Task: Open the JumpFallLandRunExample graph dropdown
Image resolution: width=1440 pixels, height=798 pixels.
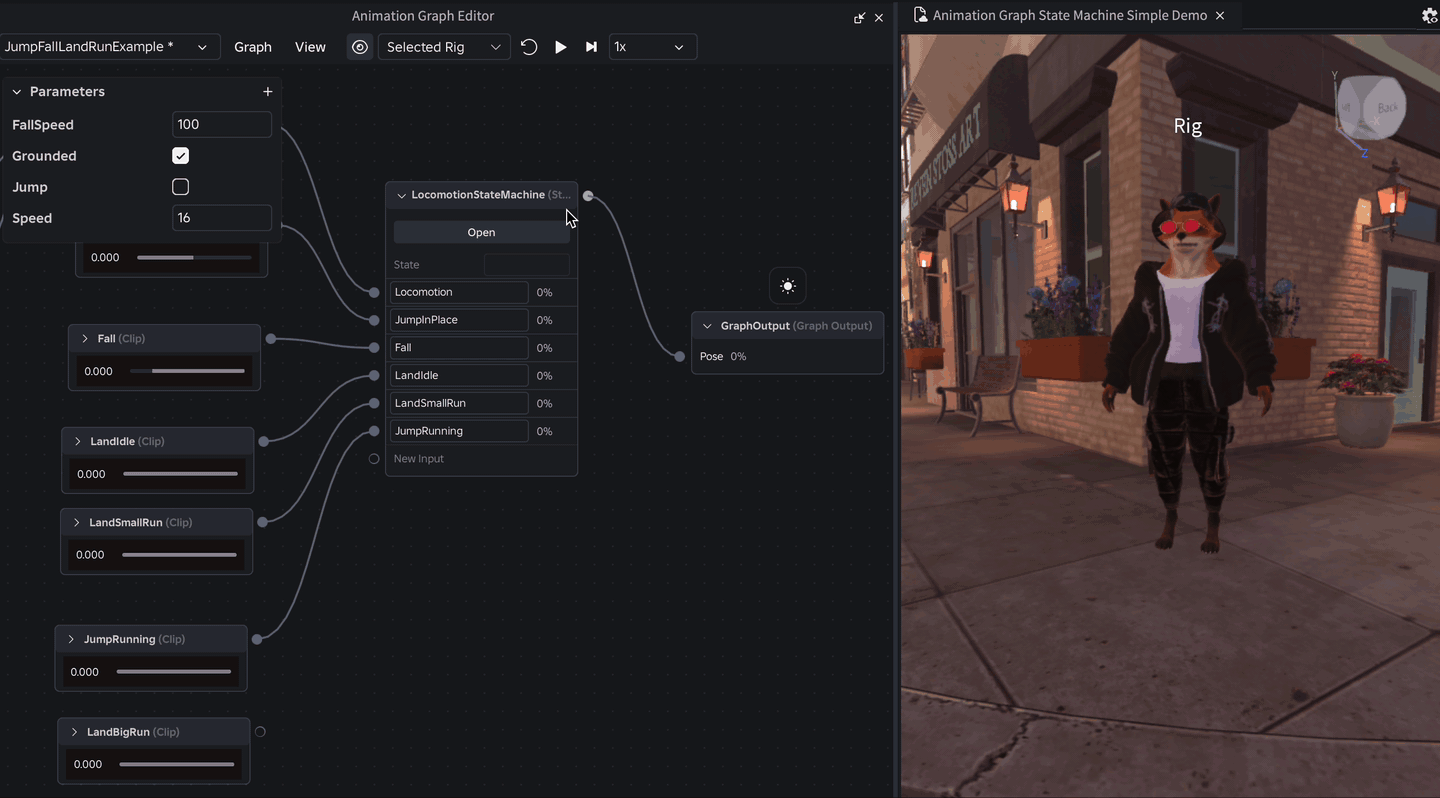Action: point(108,47)
